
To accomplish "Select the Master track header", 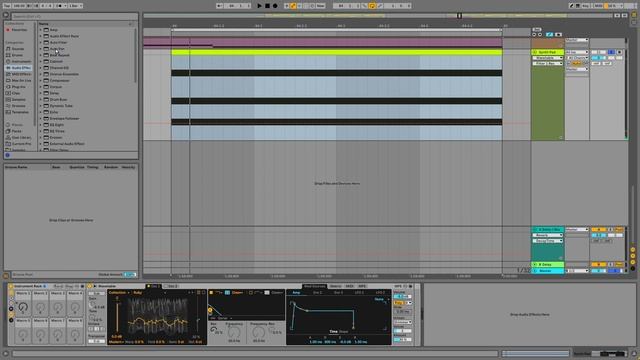I will click(547, 271).
